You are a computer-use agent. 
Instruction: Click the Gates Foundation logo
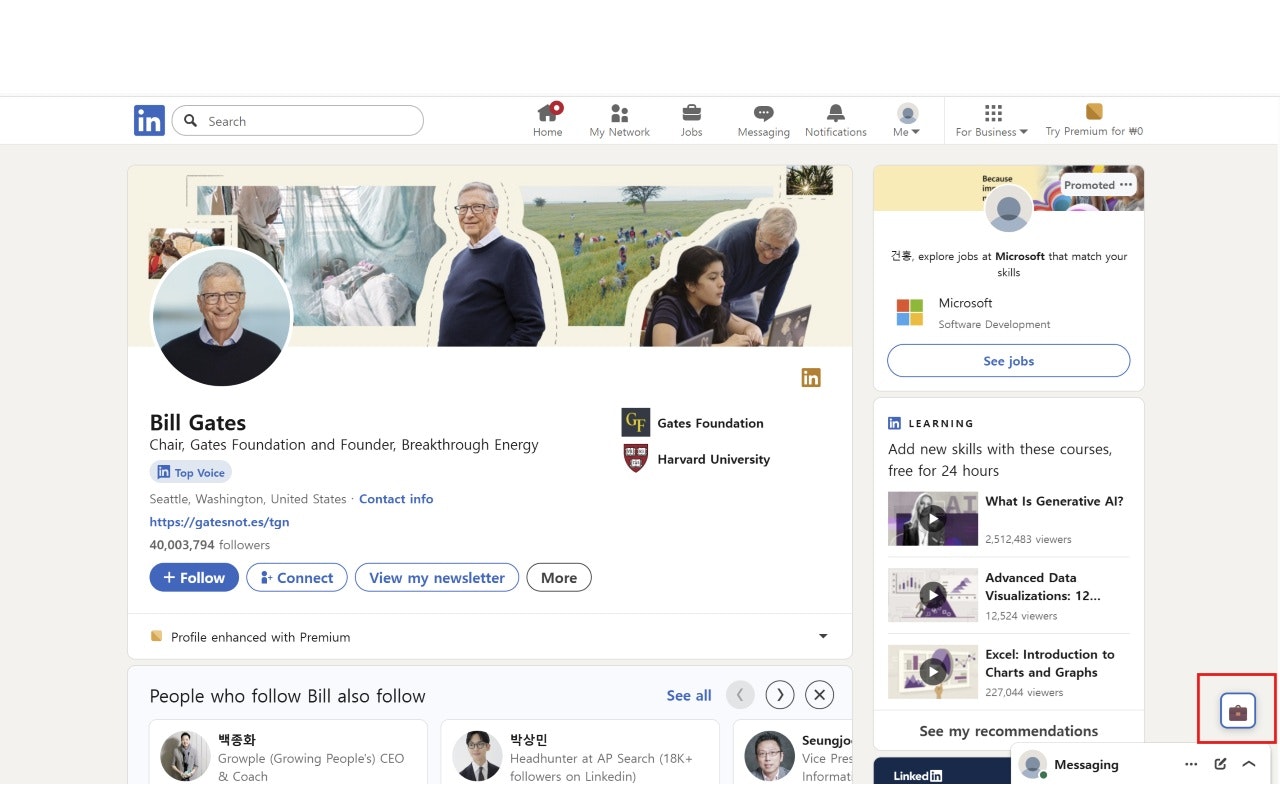coord(635,422)
